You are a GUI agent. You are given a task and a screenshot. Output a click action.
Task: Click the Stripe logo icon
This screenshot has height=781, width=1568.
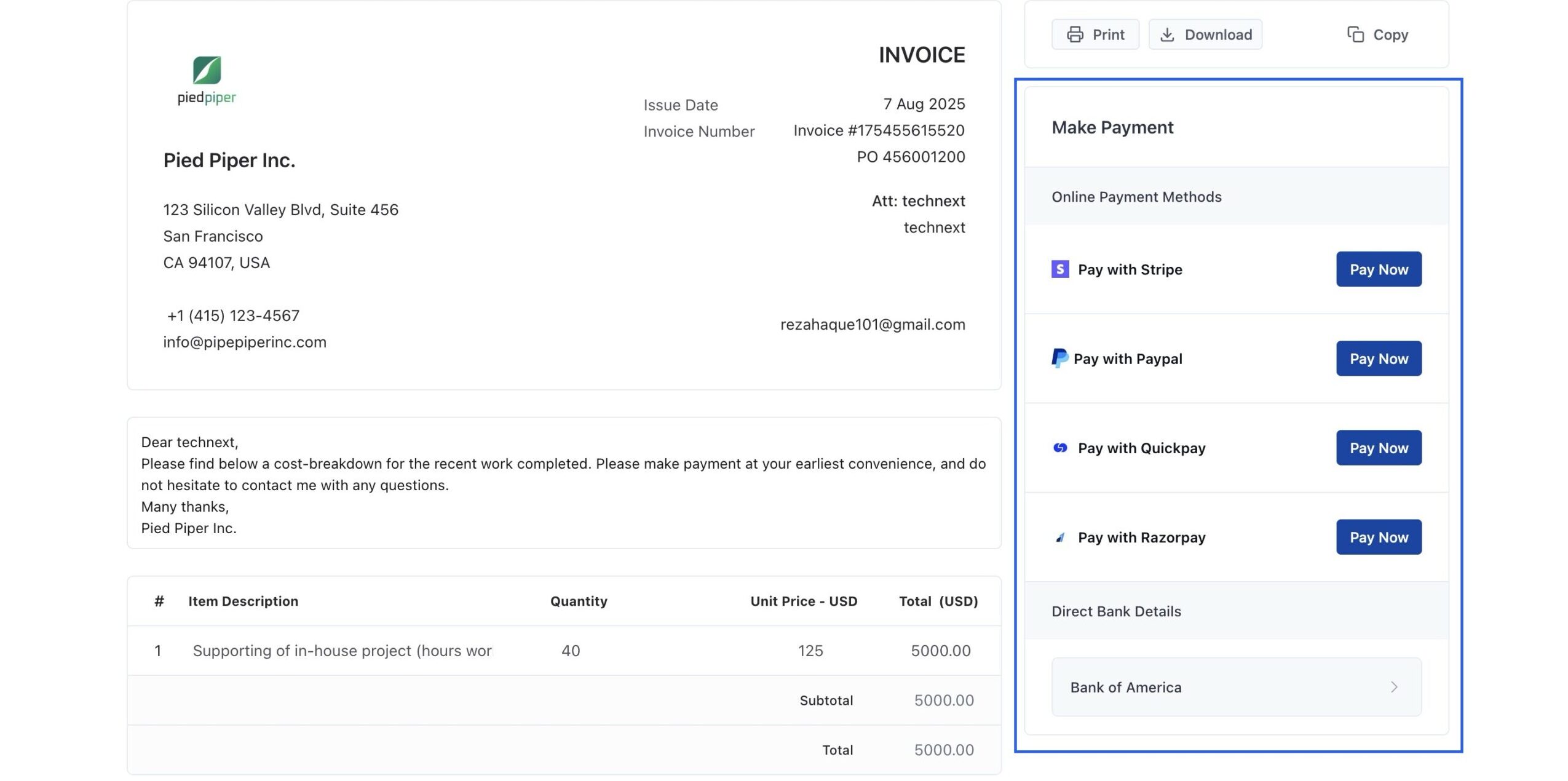(1059, 269)
